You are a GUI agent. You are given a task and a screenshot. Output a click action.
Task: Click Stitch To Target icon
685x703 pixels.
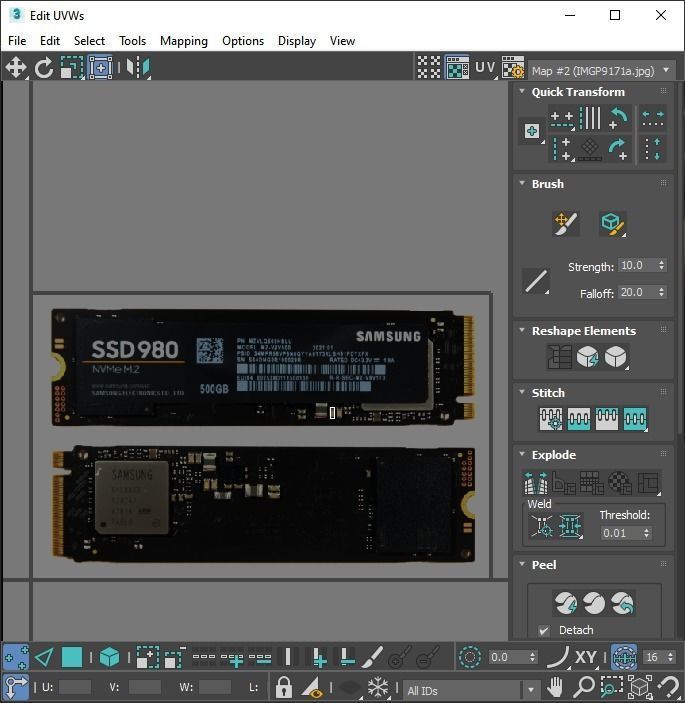click(551, 419)
